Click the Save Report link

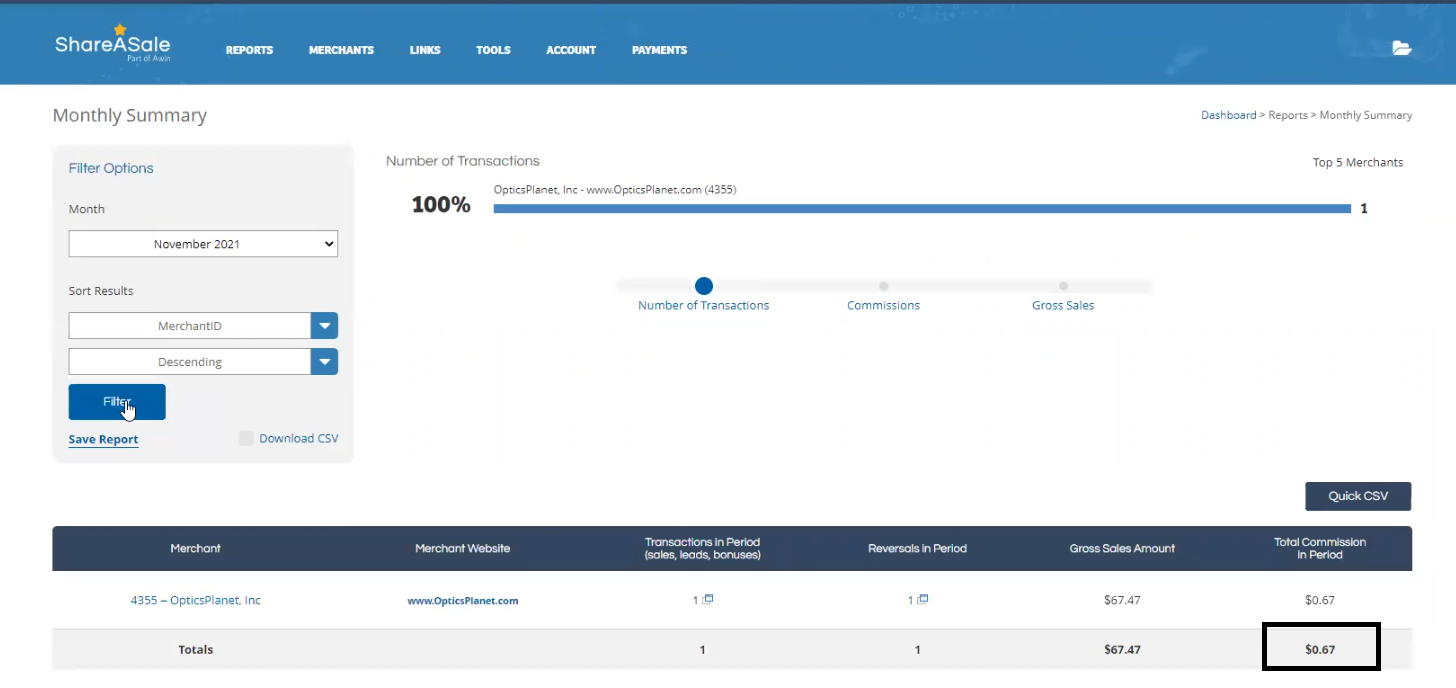(103, 439)
